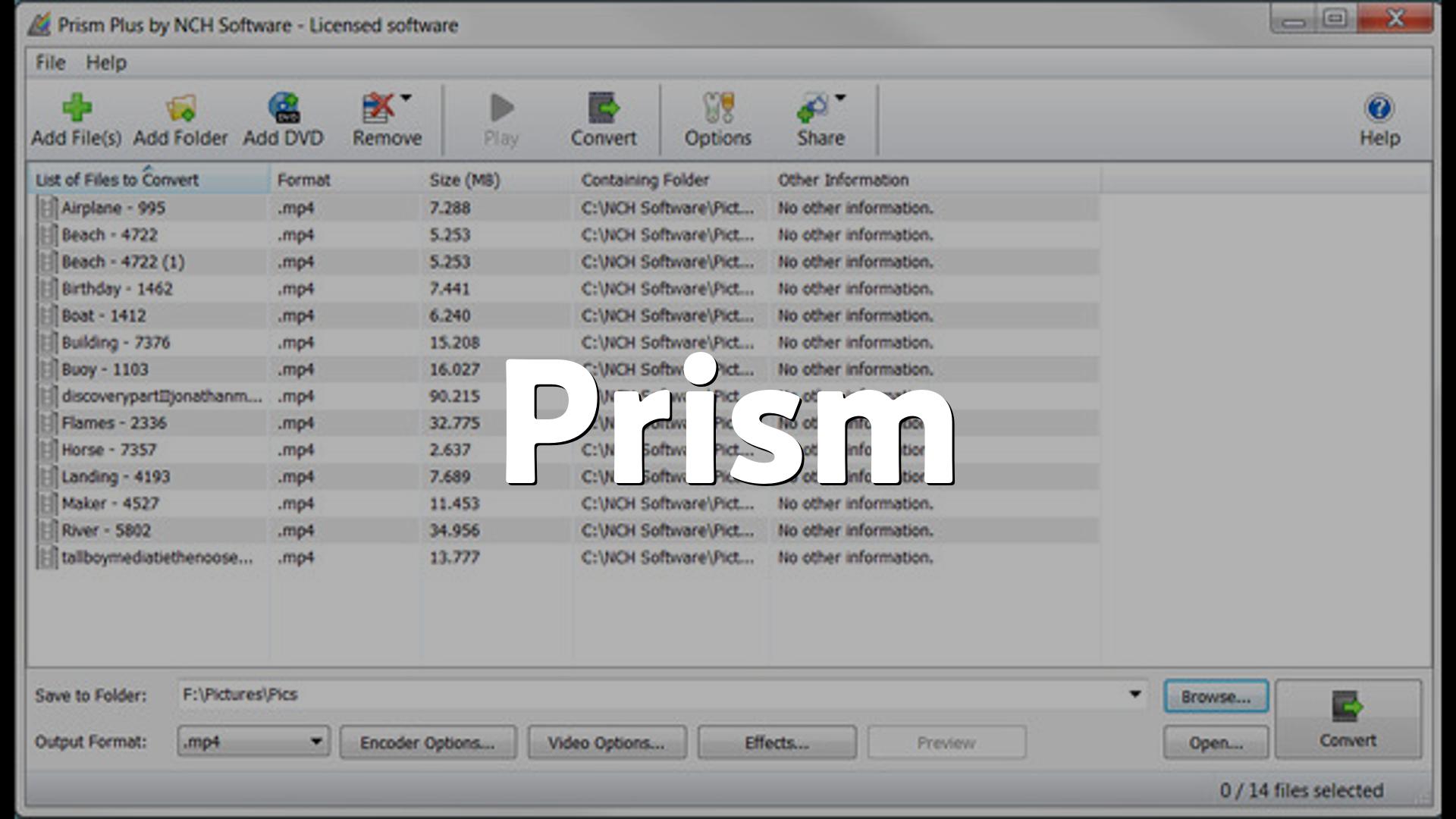Open the Effects button

point(777,742)
